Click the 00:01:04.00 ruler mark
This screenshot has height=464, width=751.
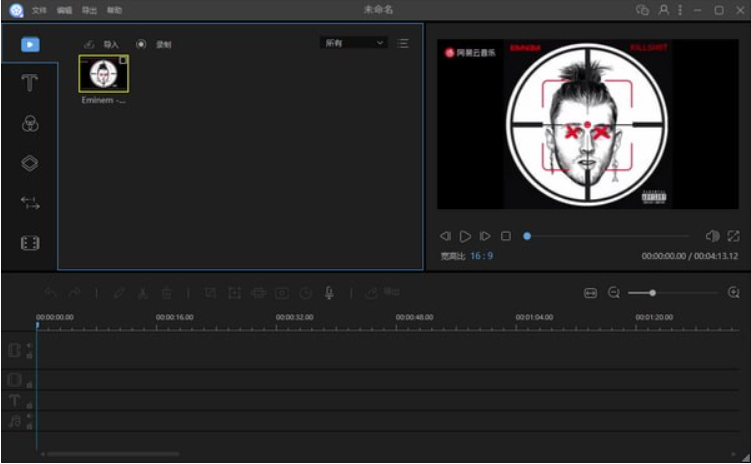tap(534, 317)
